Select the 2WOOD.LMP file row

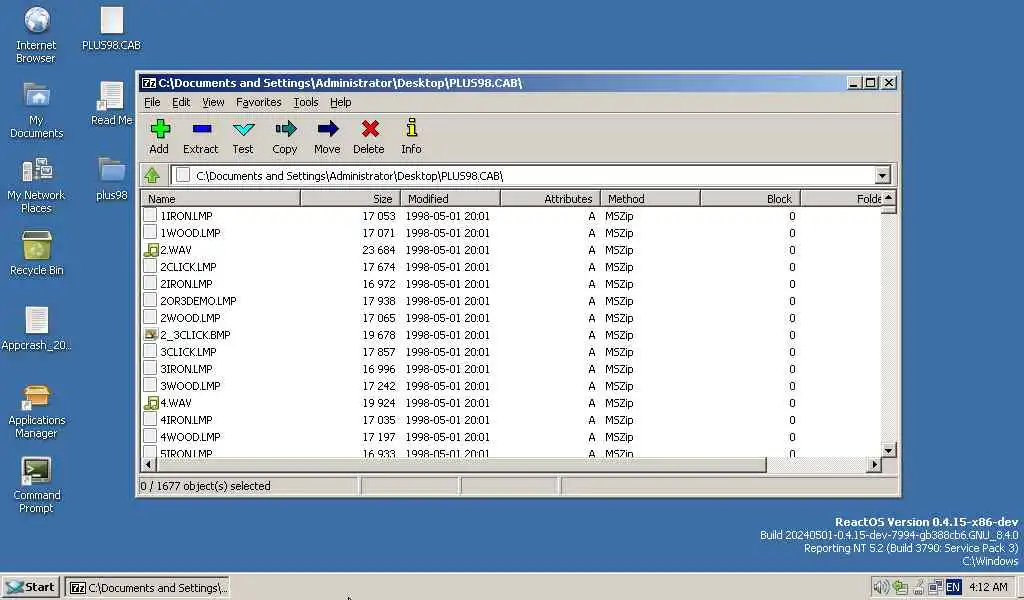tap(511, 318)
